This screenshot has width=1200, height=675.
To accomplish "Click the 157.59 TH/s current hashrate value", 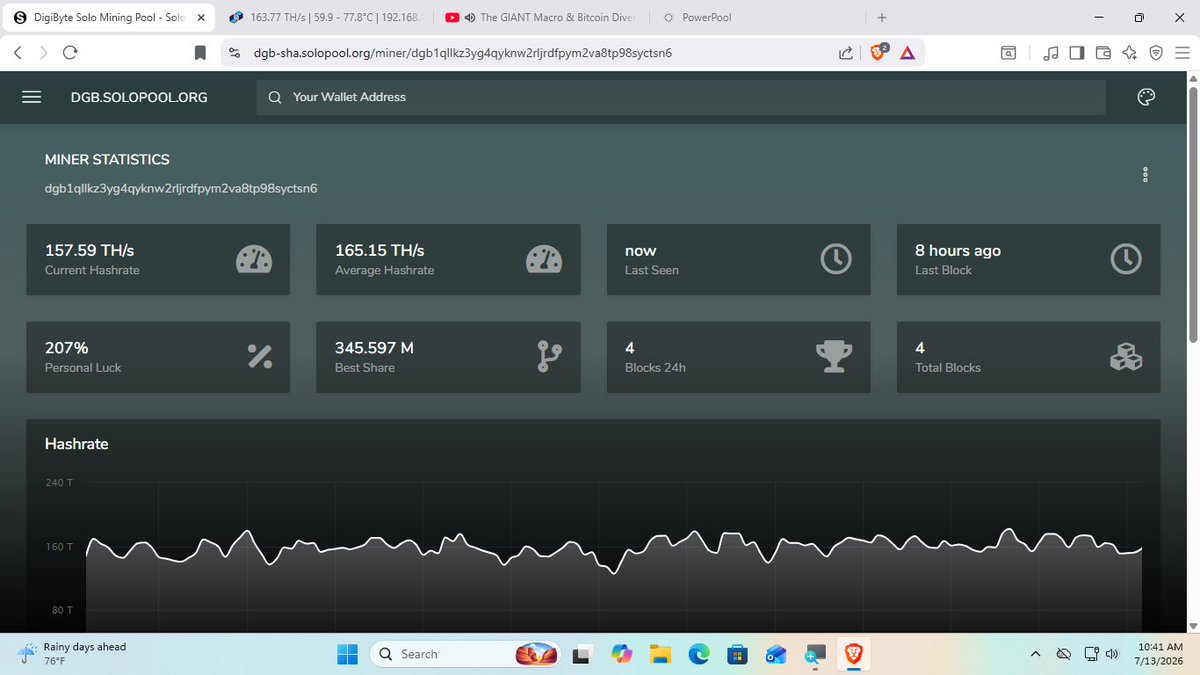I will pyautogui.click(x=90, y=250).
